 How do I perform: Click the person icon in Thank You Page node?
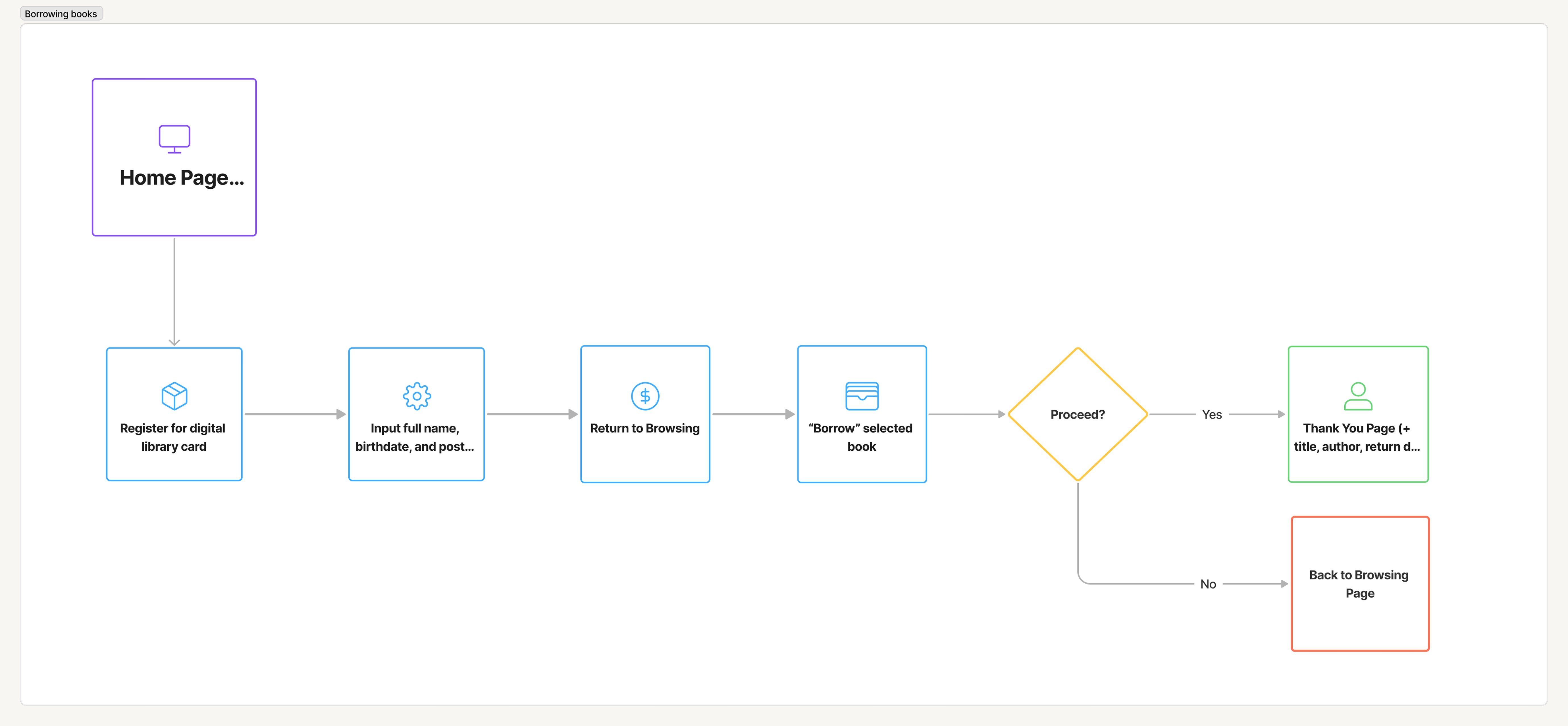pos(1357,396)
